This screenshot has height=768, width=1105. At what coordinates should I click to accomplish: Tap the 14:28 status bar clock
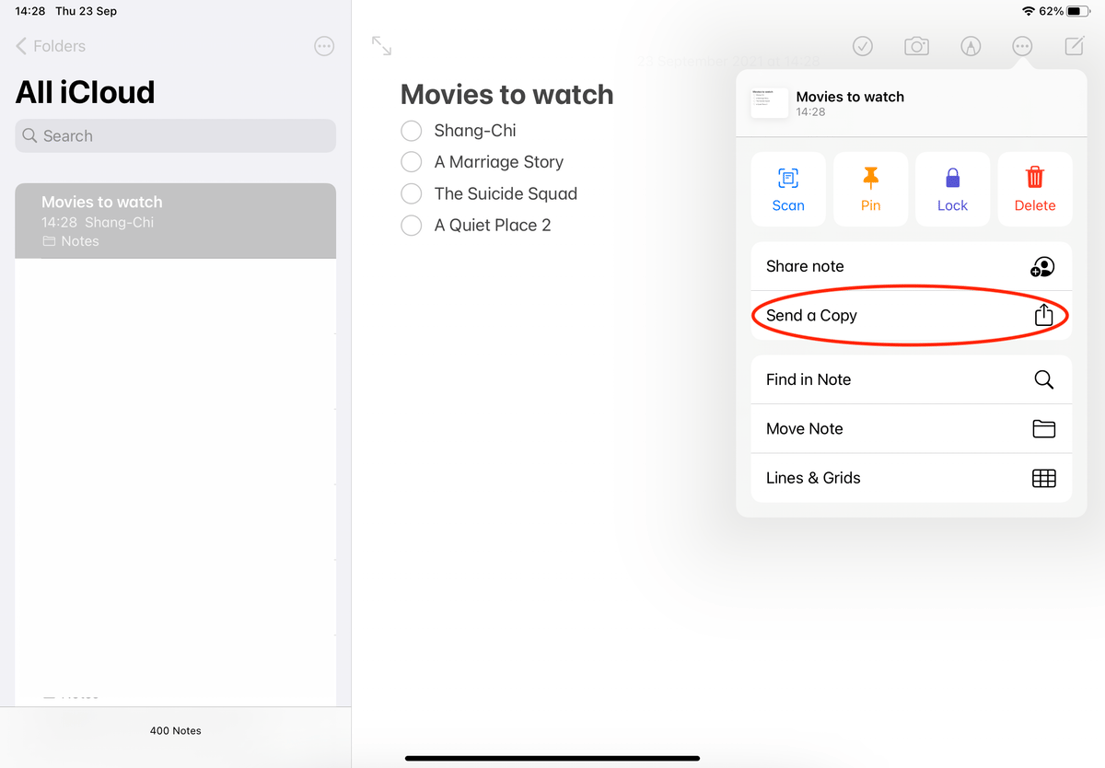coord(30,11)
